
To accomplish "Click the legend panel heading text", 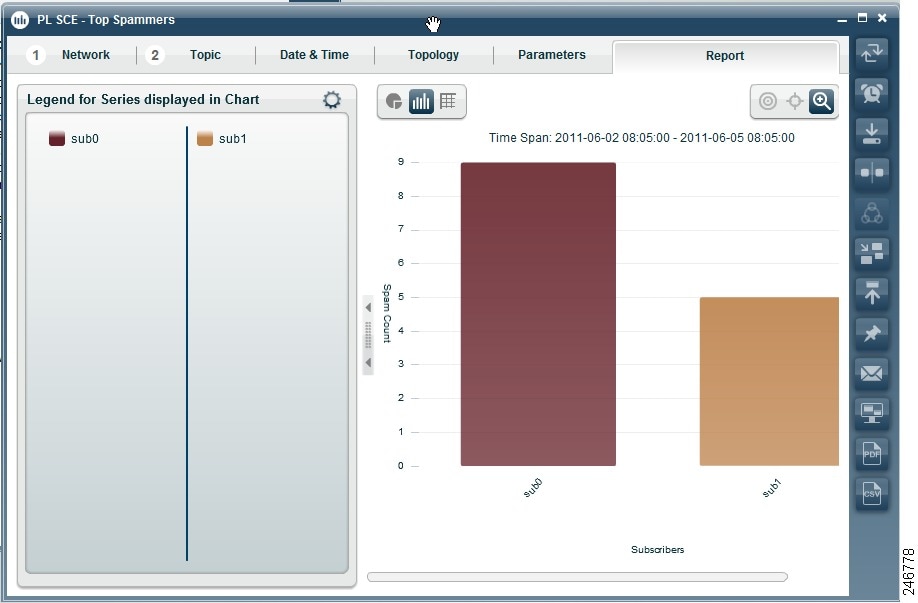I will click(x=143, y=100).
